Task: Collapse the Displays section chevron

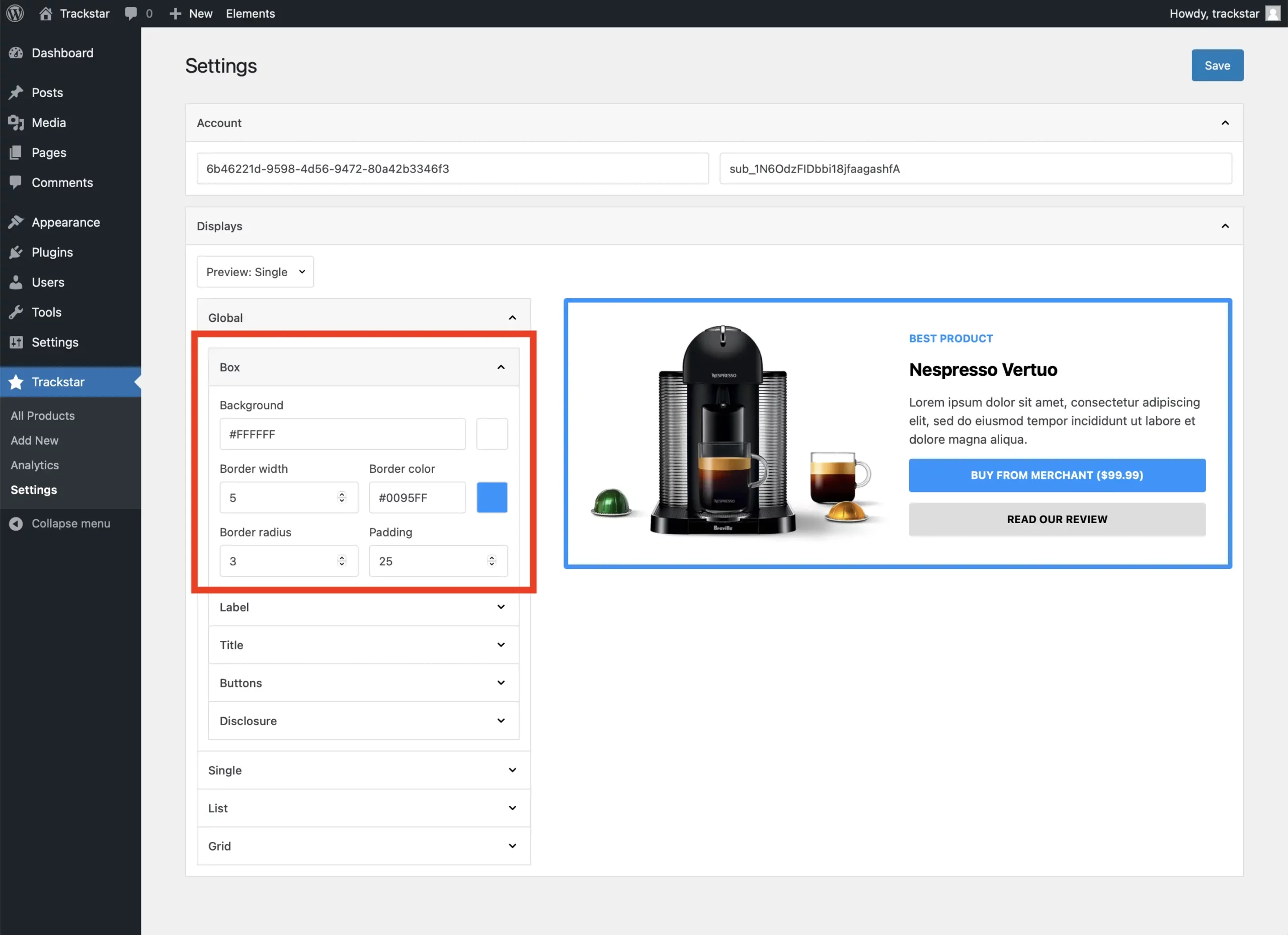Action: pyautogui.click(x=1225, y=226)
